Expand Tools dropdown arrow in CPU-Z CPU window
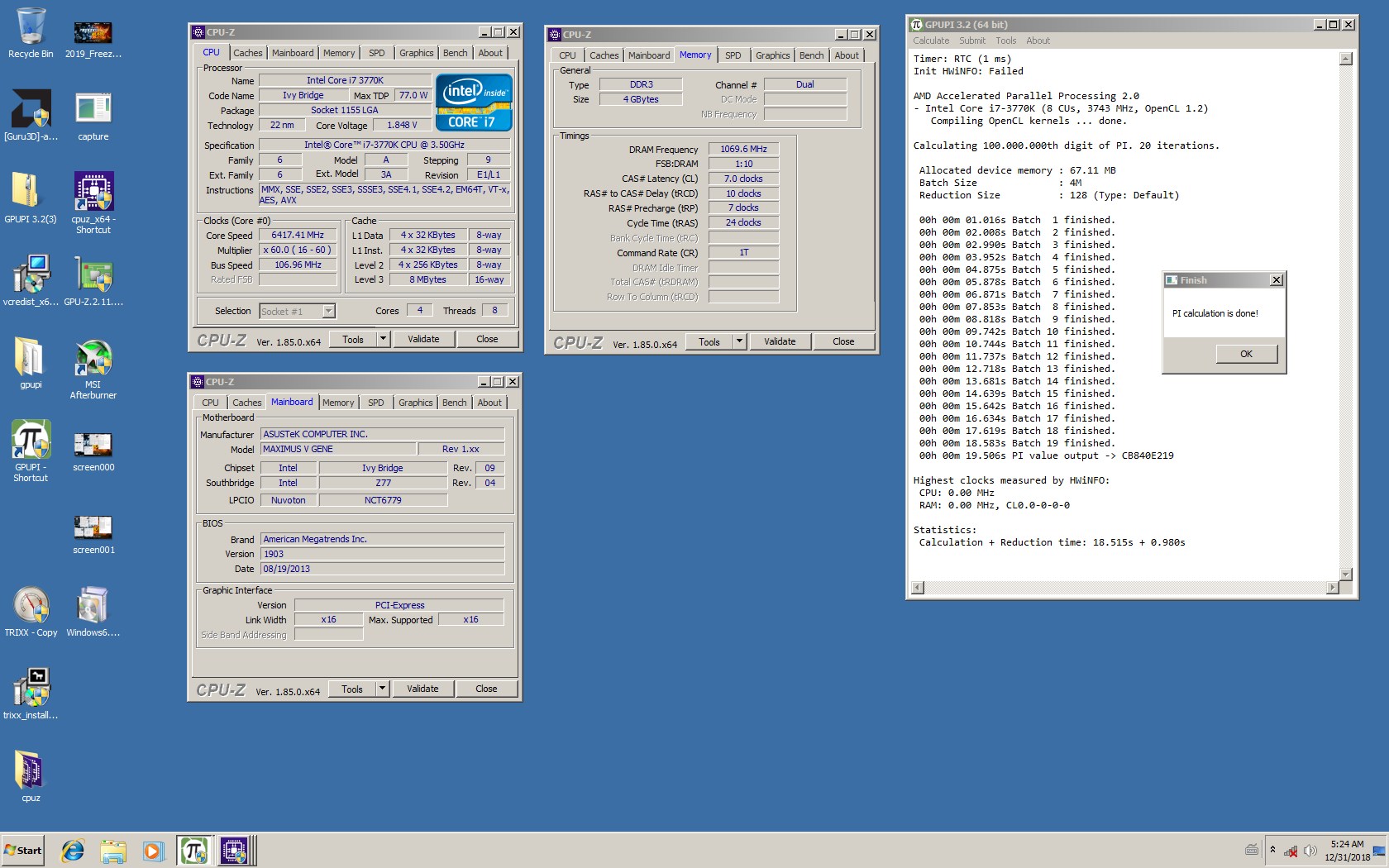The image size is (1389, 868). [x=383, y=339]
